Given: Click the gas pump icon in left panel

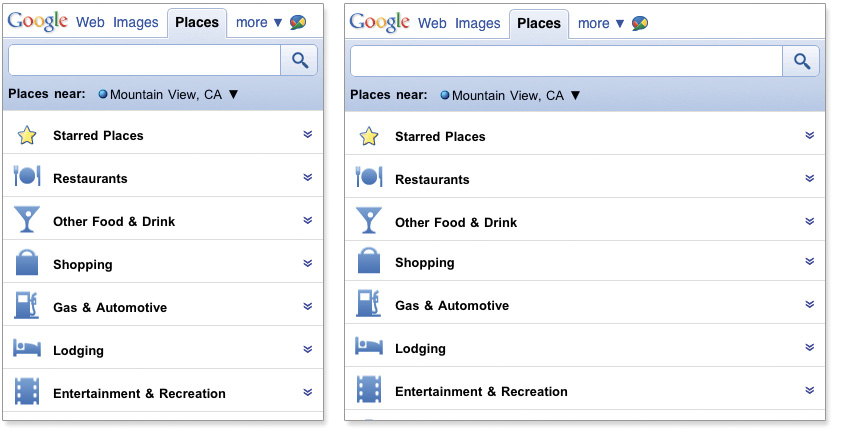Looking at the screenshot, I should [27, 305].
